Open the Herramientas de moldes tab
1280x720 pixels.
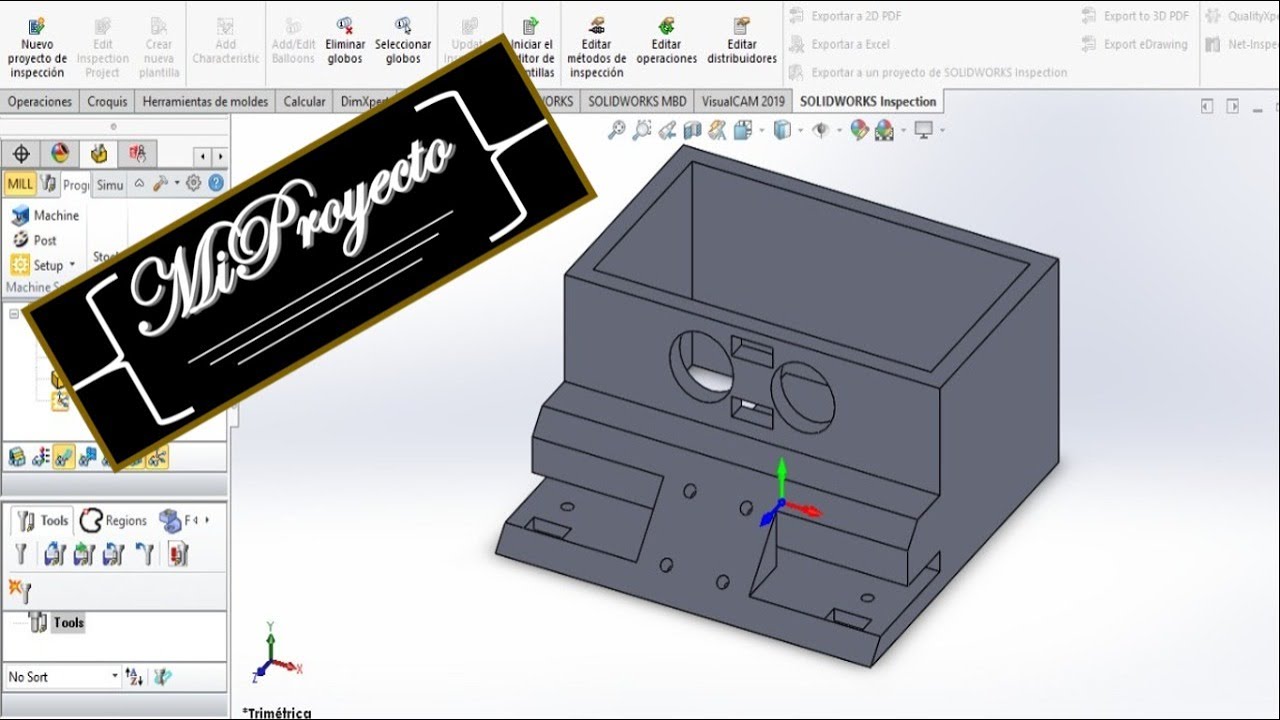click(205, 102)
